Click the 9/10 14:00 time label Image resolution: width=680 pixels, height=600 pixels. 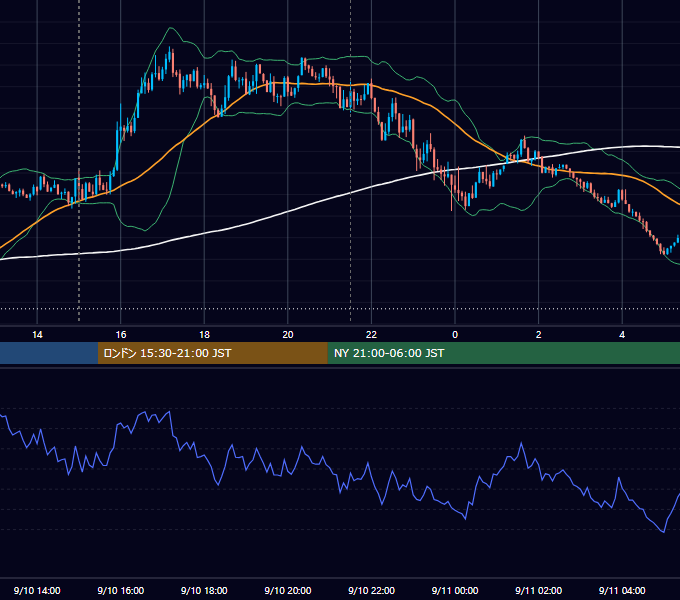(37, 590)
